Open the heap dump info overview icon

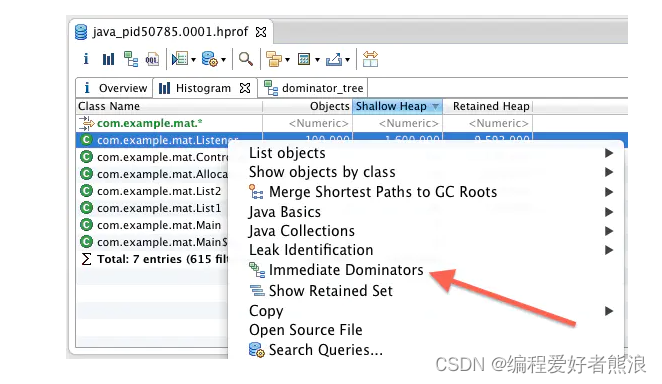coord(86,59)
